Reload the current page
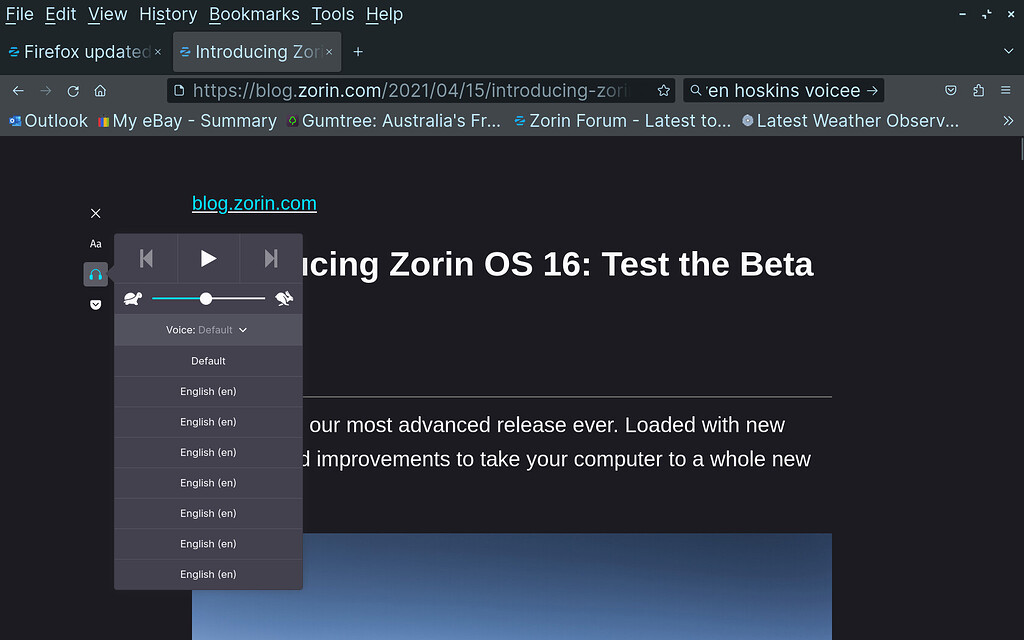 pyautogui.click(x=73, y=91)
